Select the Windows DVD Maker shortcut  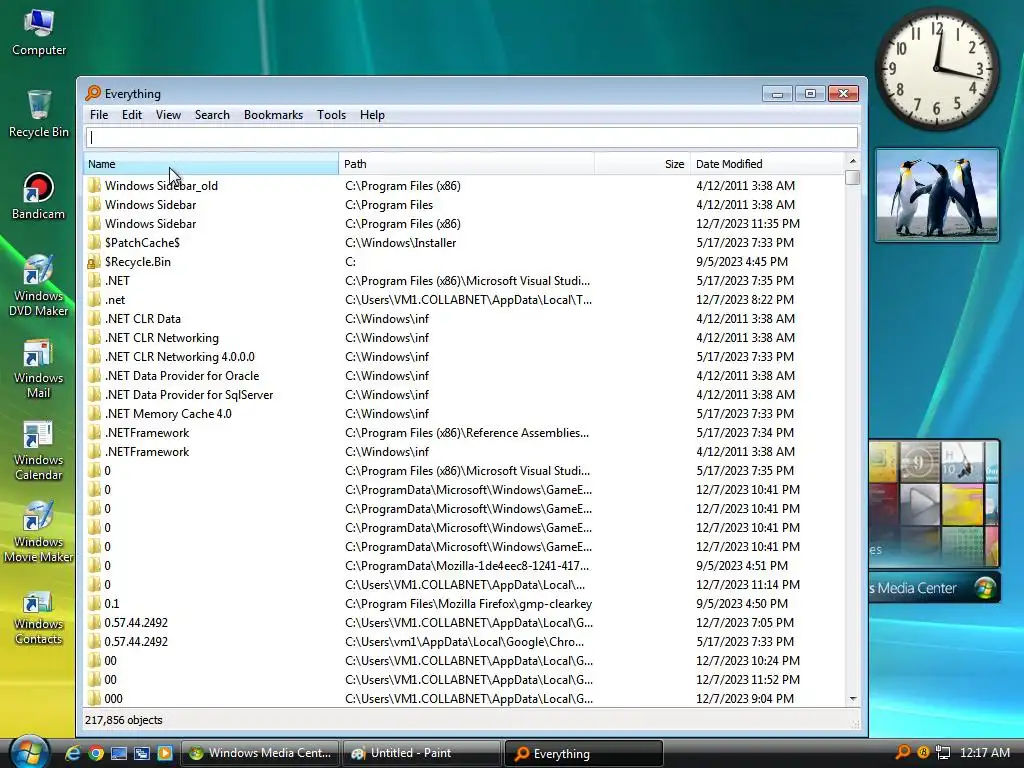(39, 285)
